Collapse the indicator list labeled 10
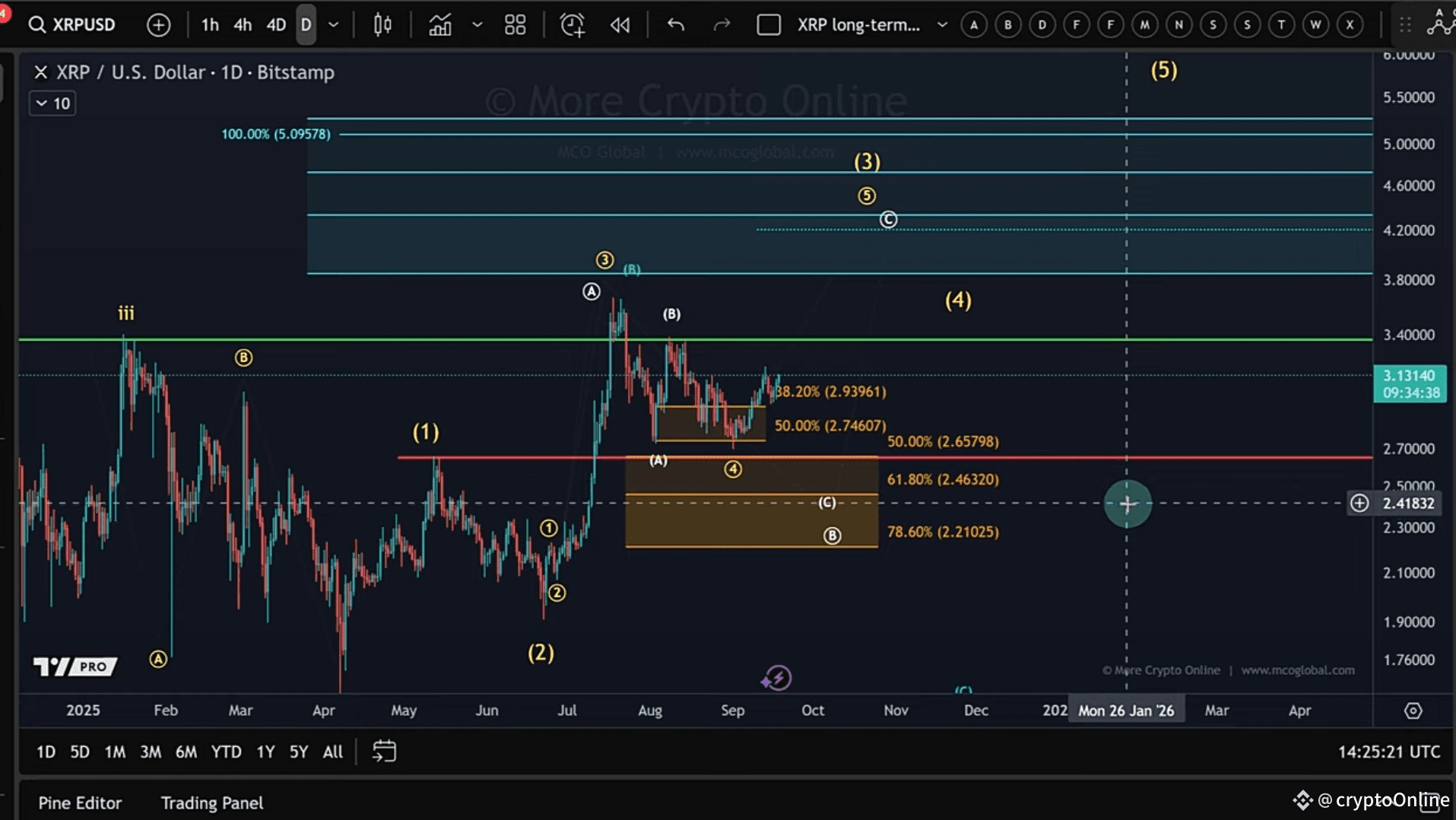The image size is (1456, 820). click(x=51, y=103)
